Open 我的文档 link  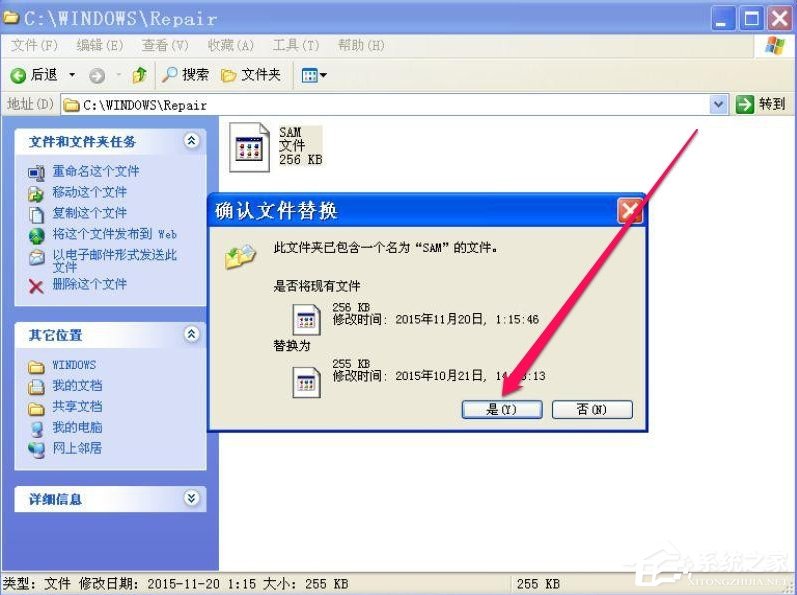pyautogui.click(x=77, y=386)
